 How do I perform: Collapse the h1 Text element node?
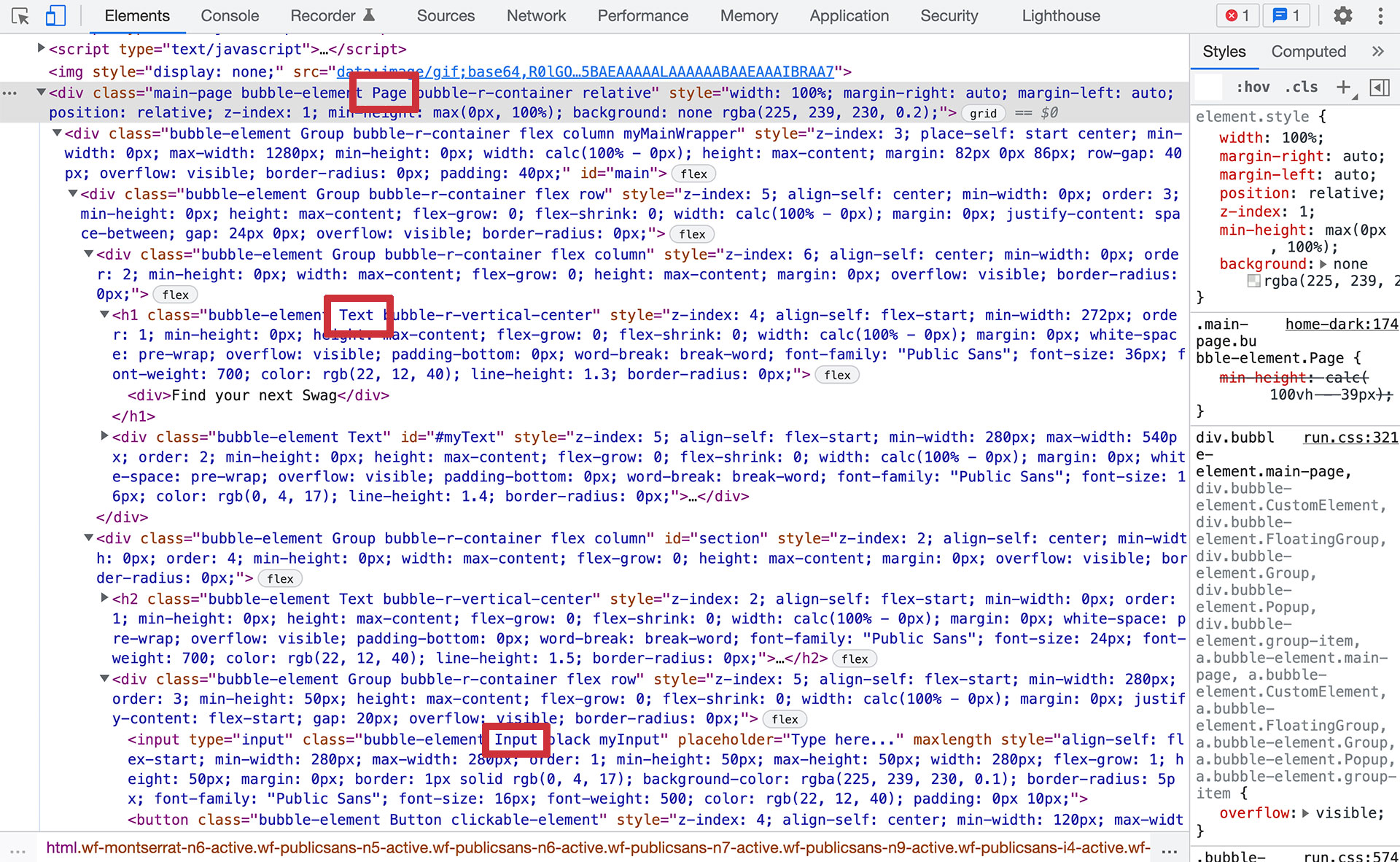(104, 315)
